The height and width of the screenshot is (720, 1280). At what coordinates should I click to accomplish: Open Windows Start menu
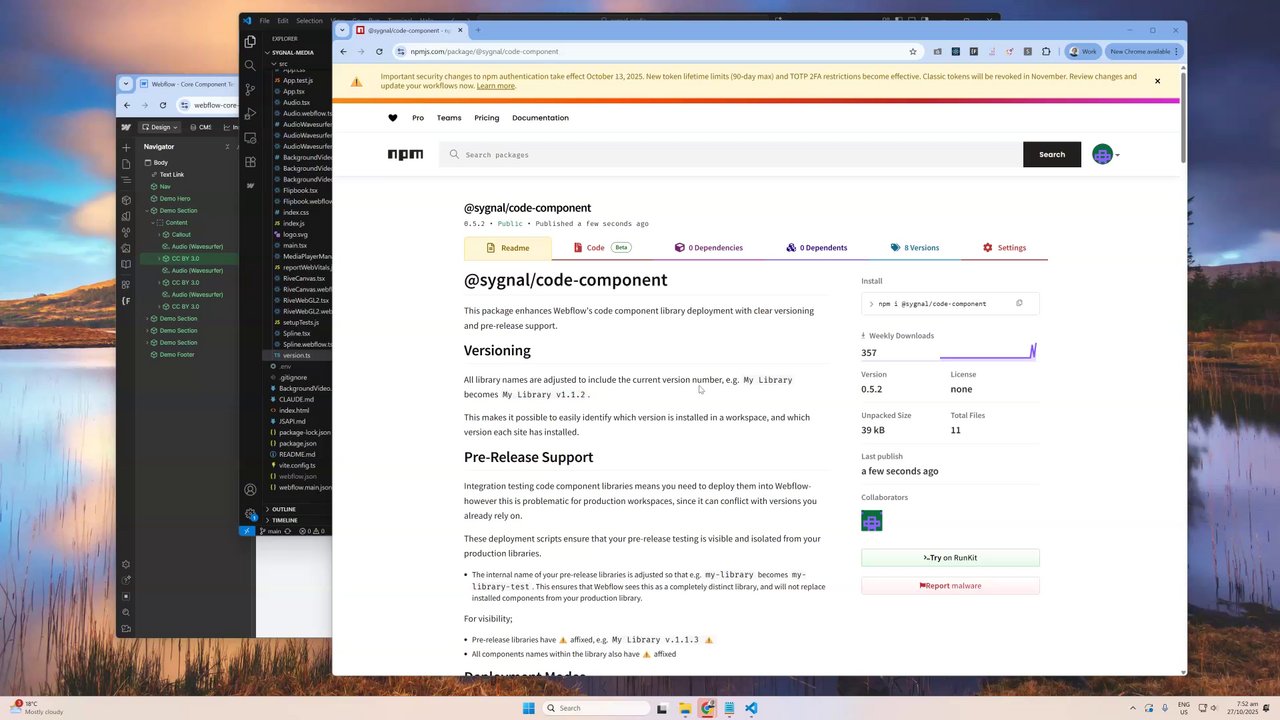(x=528, y=708)
